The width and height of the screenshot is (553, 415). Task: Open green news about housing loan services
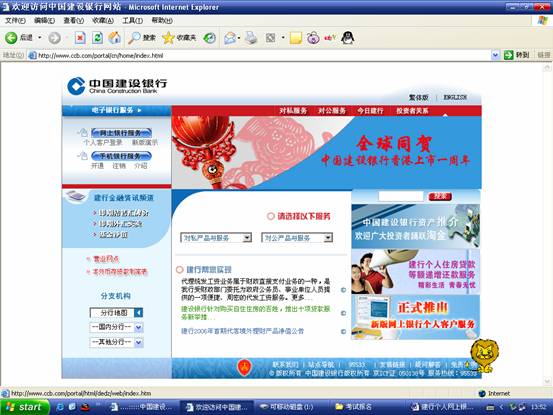pos(255,313)
